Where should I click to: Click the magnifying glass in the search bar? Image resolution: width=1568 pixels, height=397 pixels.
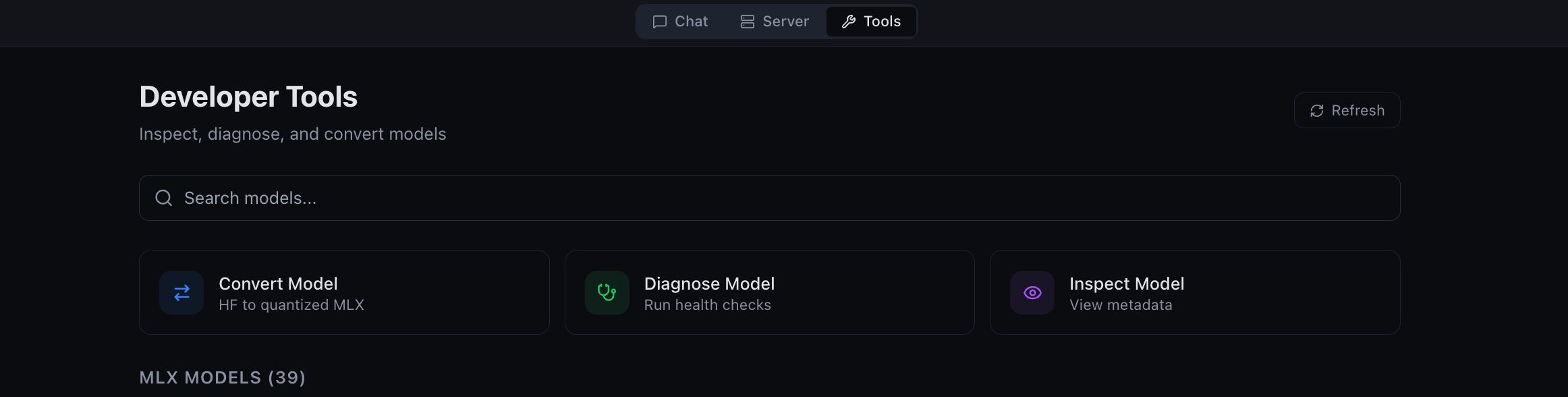(164, 197)
